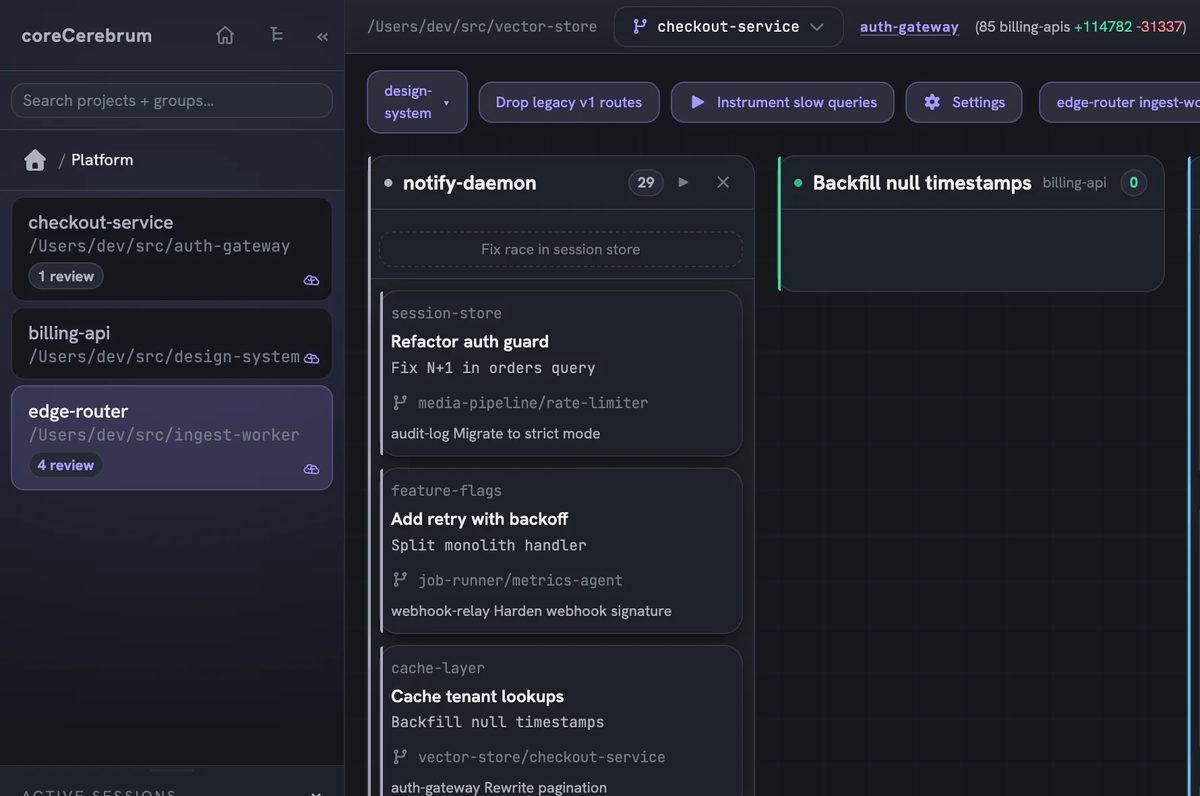
Task: Select the edge-router project in sidebar
Action: tap(172, 438)
